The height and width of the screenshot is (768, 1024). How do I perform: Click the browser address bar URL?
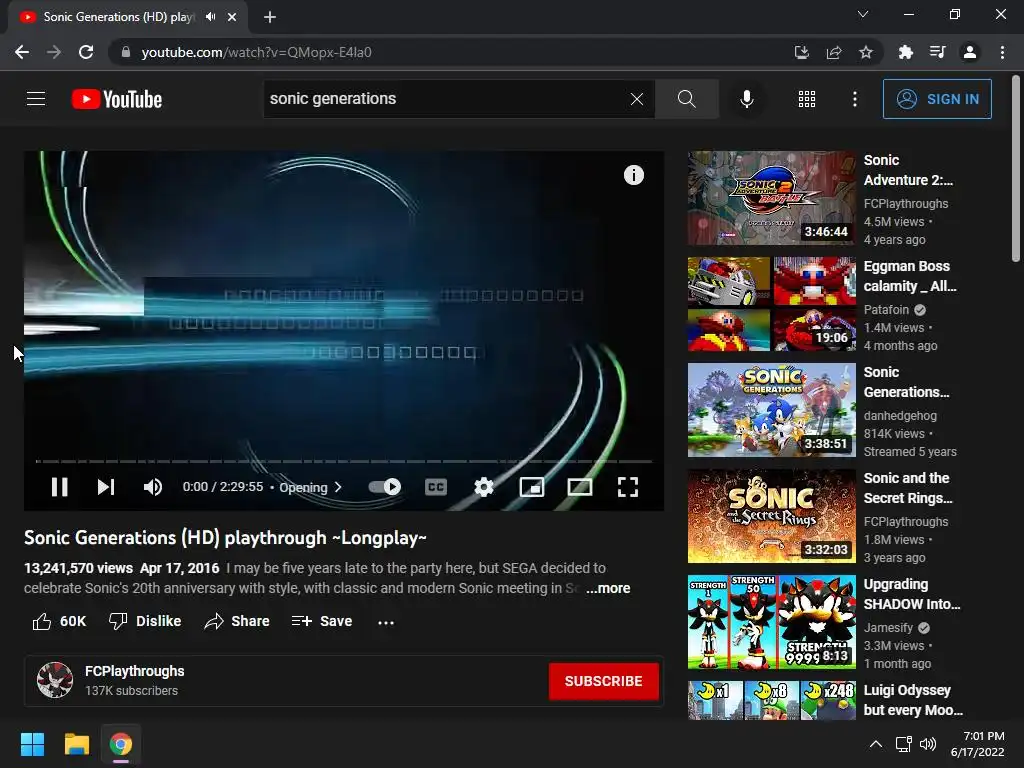(x=257, y=52)
